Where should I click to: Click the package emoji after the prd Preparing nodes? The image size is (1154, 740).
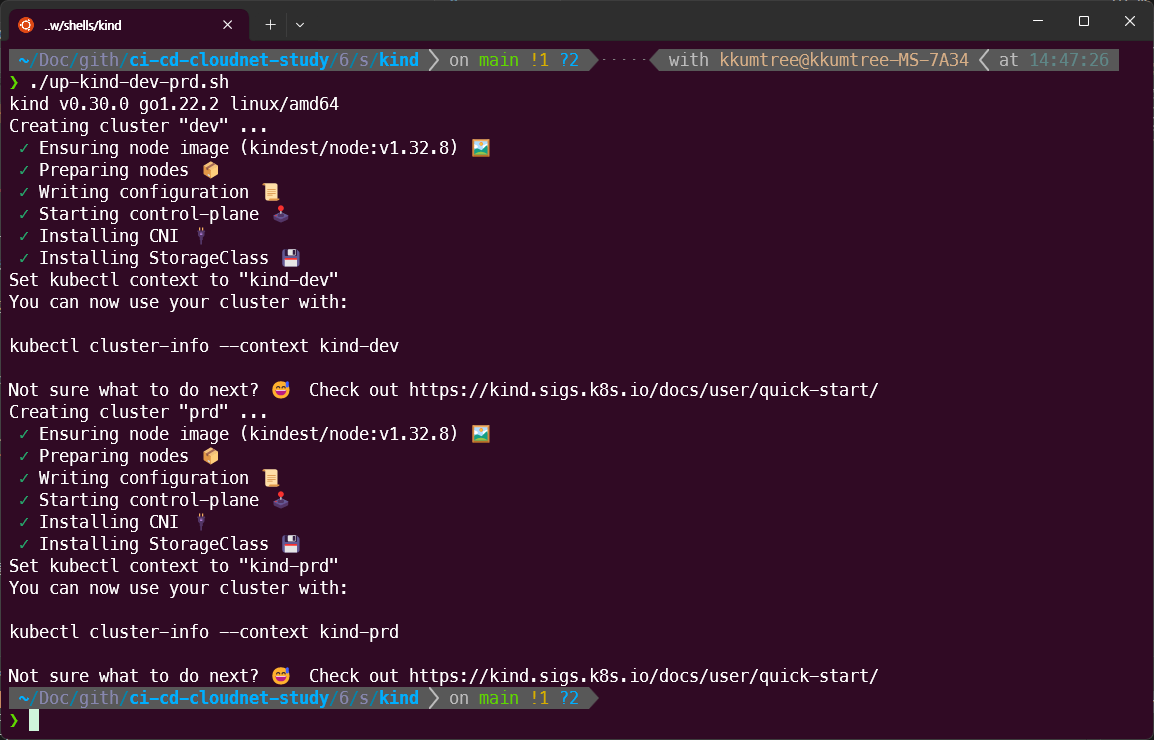point(210,456)
